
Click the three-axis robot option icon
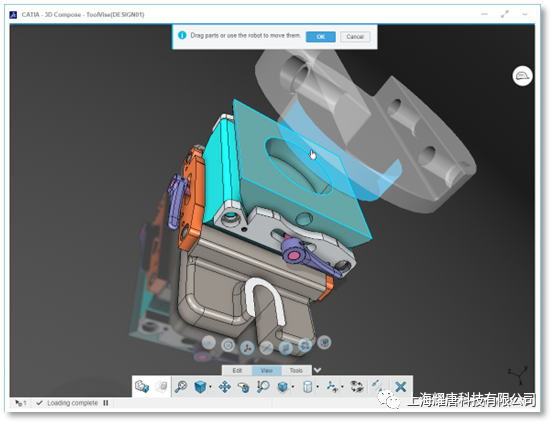(x=247, y=348)
